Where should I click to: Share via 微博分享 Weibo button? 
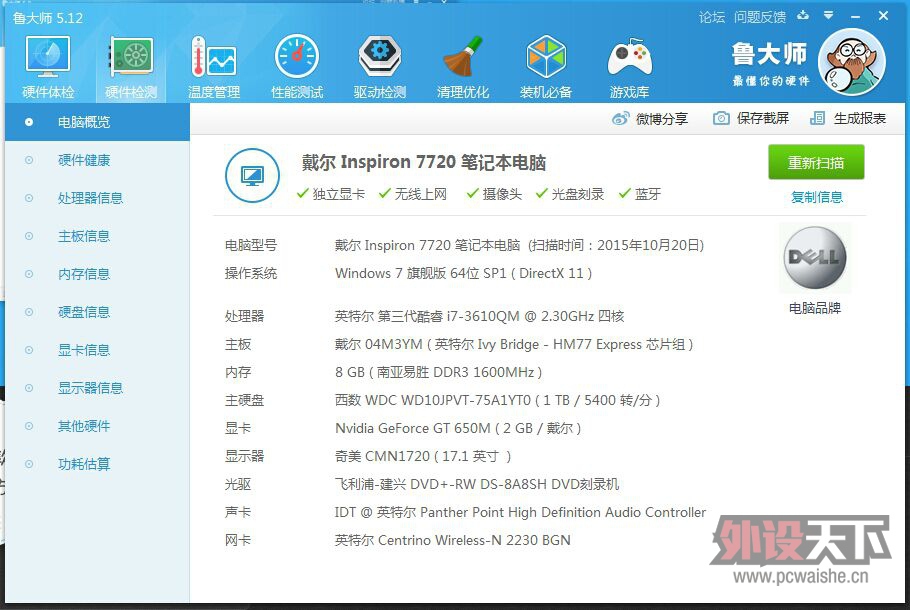[650, 118]
